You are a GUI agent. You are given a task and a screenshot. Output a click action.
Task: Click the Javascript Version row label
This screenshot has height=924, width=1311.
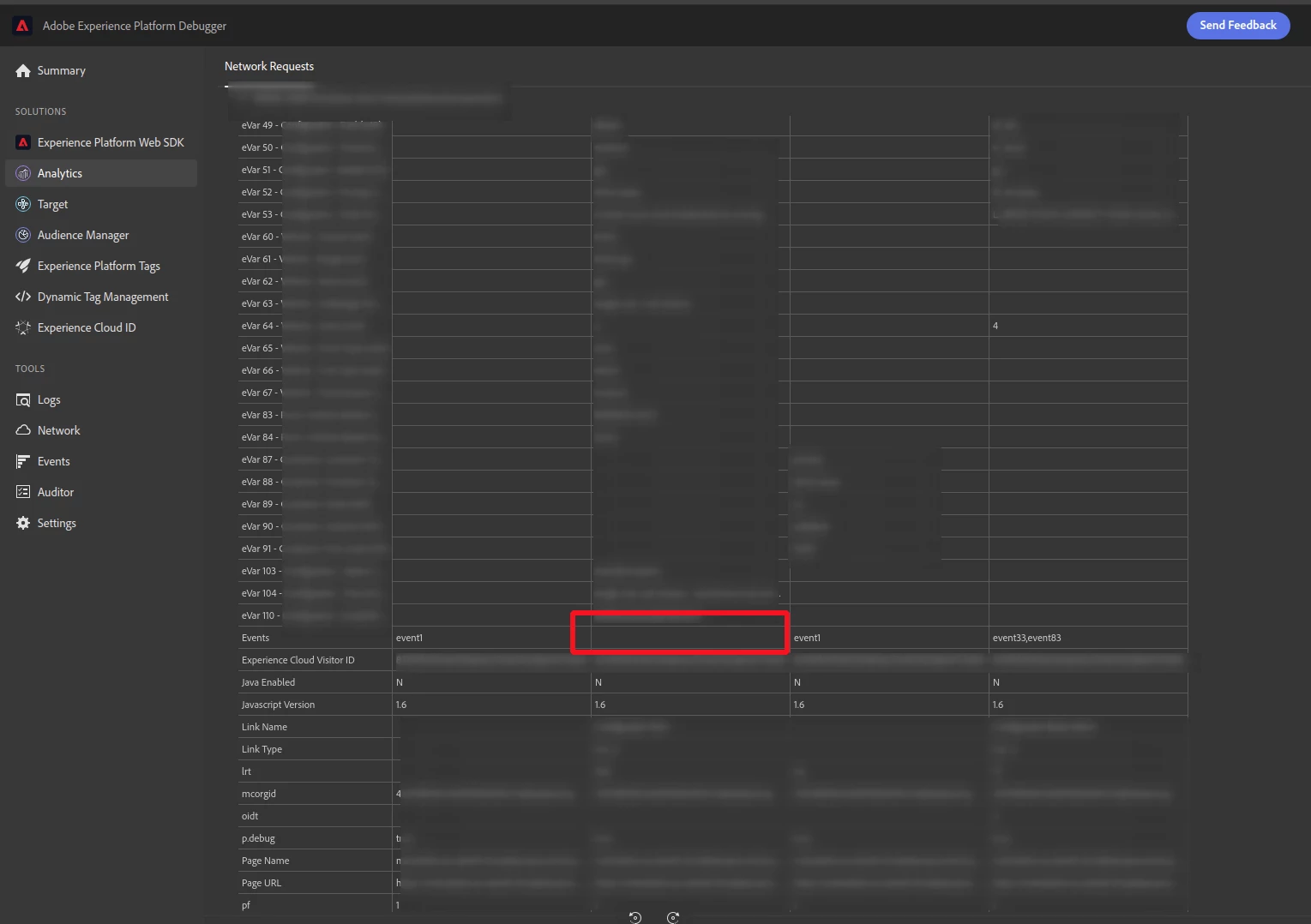(x=279, y=705)
